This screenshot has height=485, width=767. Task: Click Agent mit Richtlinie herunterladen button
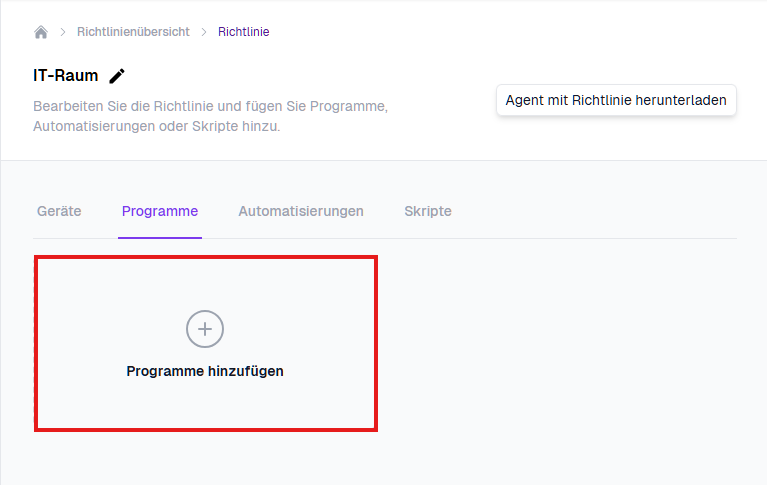(x=616, y=100)
